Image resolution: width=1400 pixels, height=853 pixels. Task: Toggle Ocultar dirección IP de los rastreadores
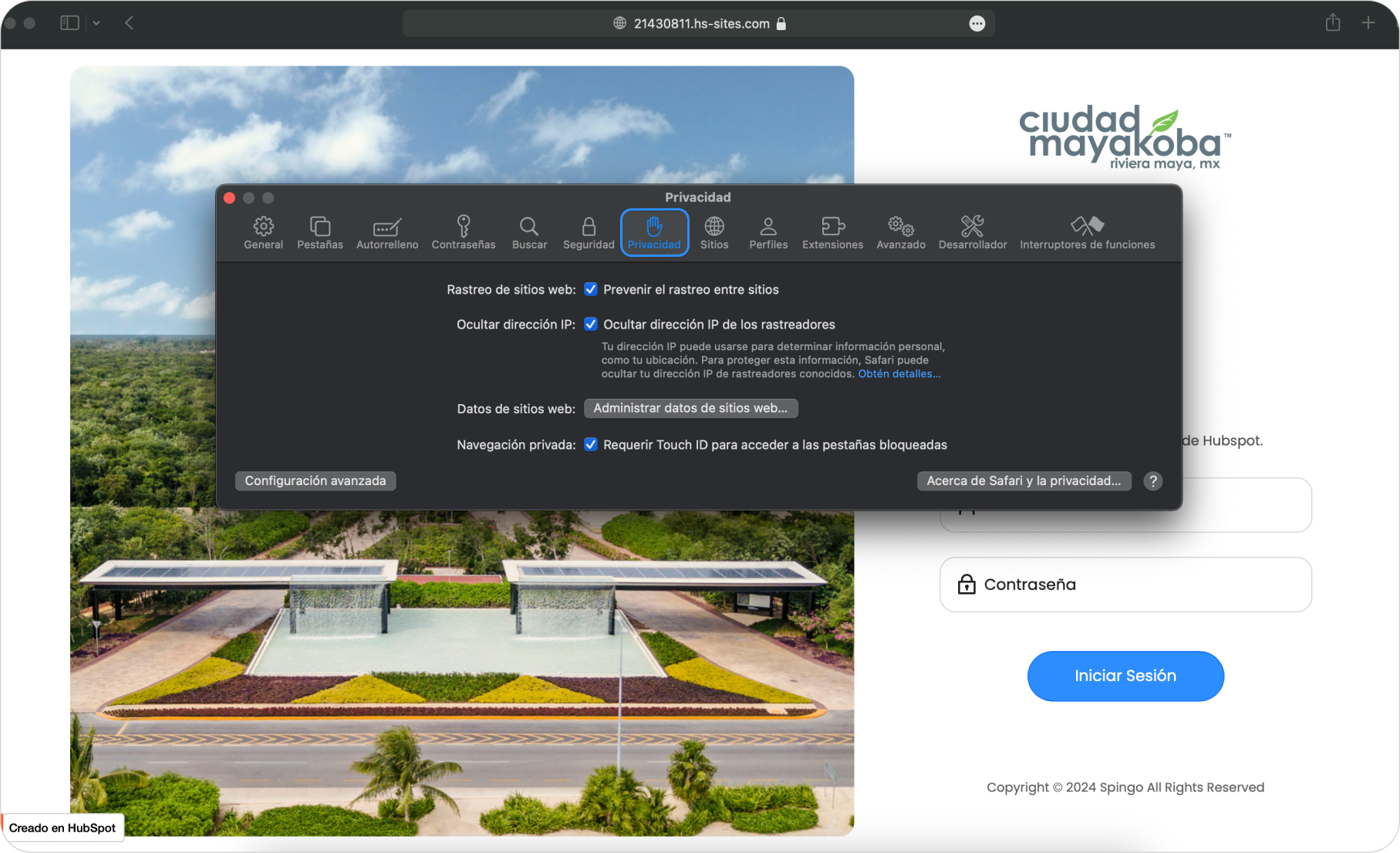[x=591, y=324]
